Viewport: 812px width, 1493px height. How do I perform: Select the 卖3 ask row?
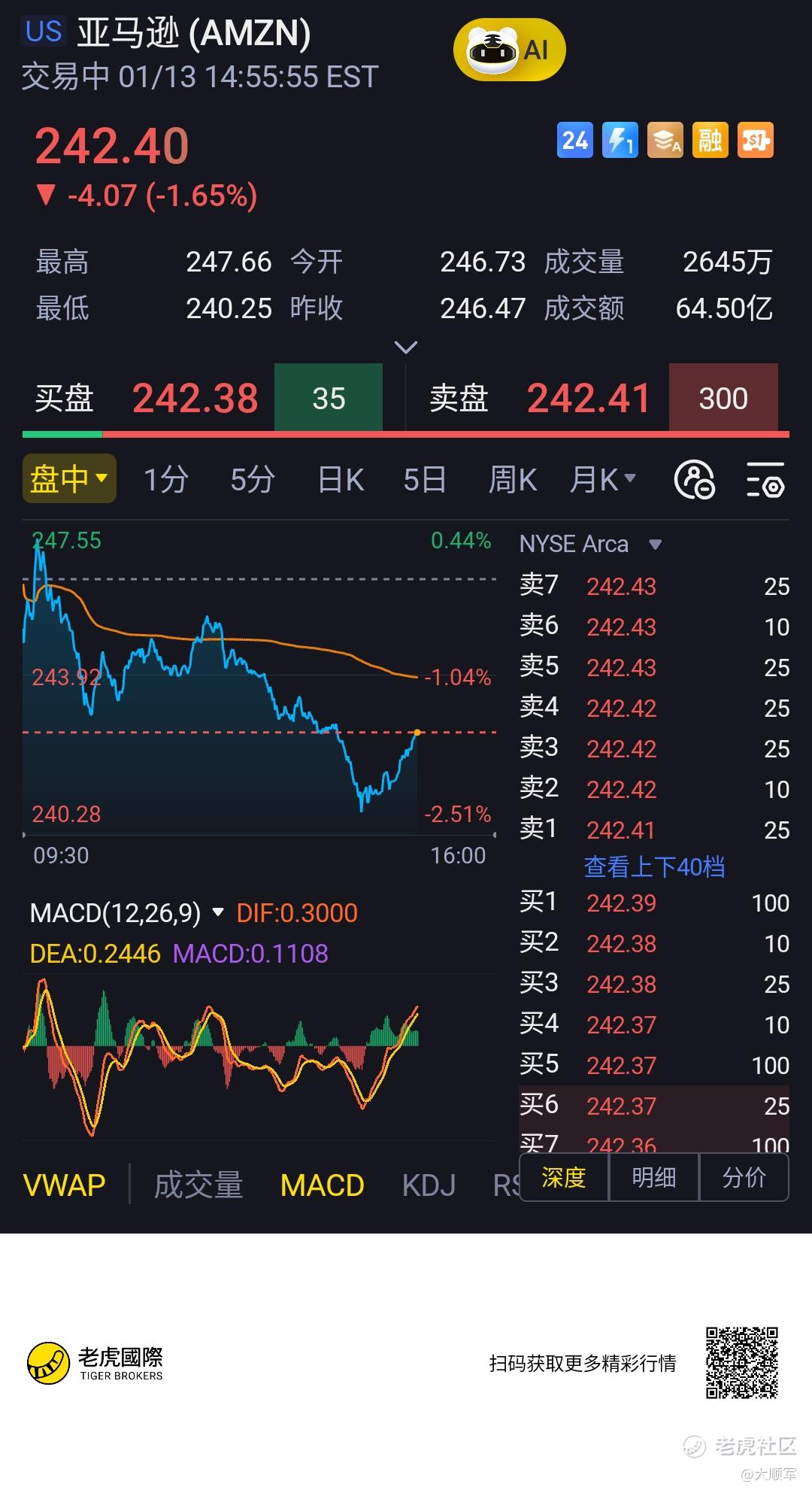(654, 748)
